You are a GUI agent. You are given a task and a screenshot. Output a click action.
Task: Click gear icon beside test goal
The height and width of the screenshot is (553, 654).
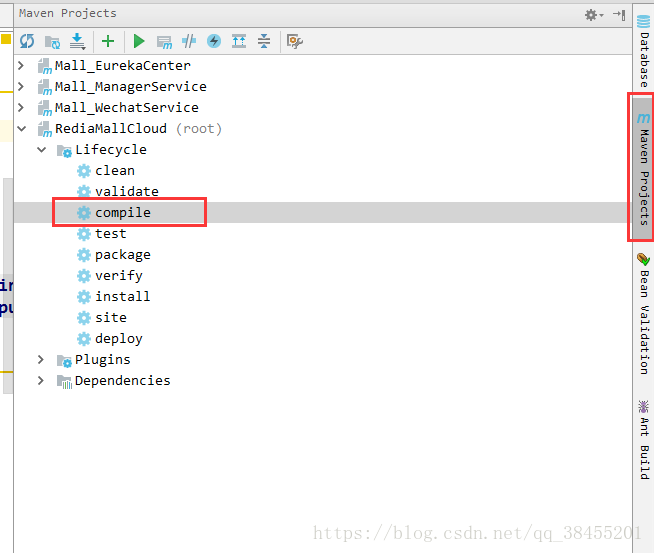click(x=84, y=234)
